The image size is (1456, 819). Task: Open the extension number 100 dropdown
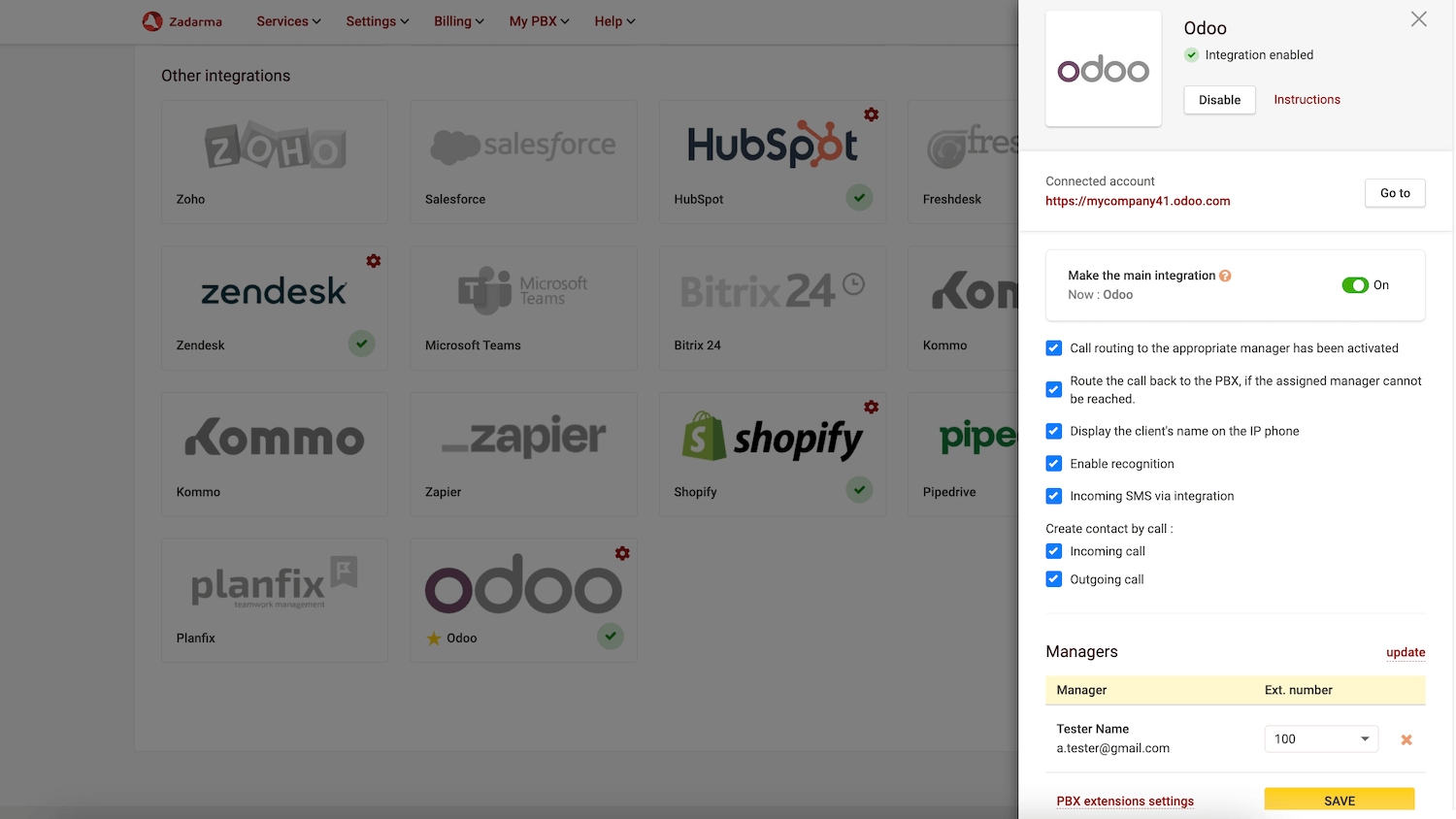tap(1320, 739)
